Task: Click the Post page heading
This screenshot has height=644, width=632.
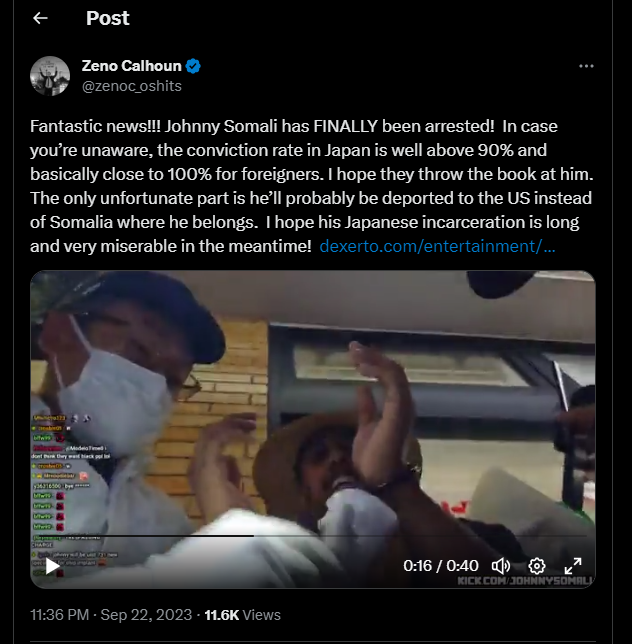Action: [x=108, y=18]
